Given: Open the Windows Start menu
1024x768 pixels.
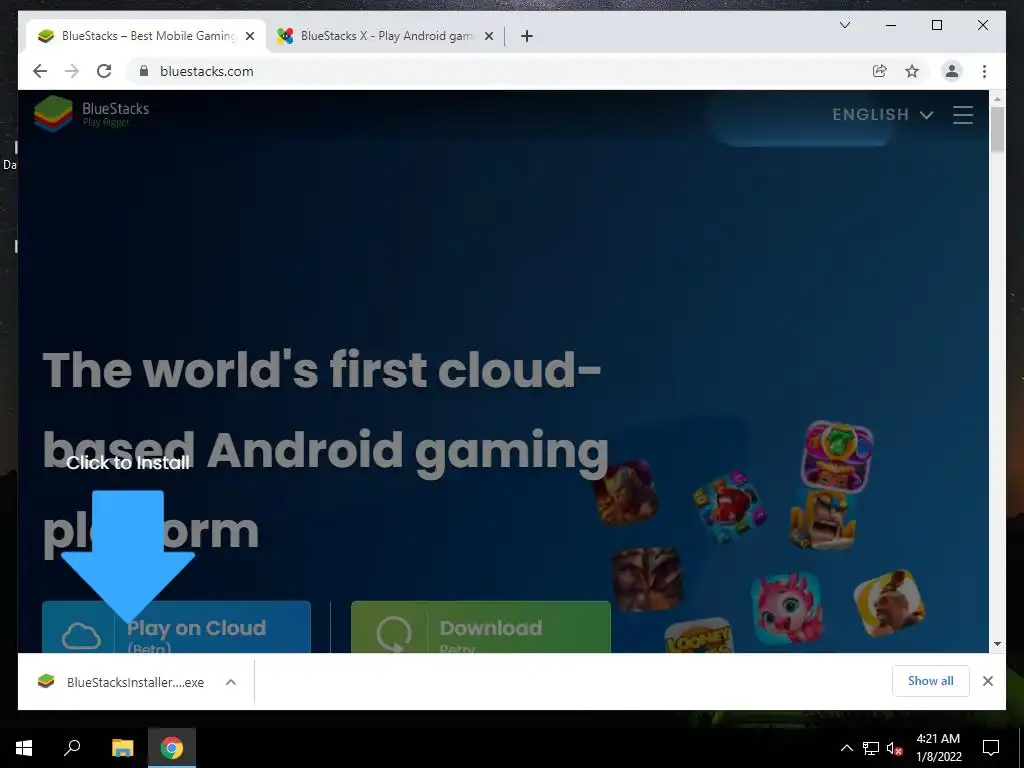Looking at the screenshot, I should click(24, 748).
